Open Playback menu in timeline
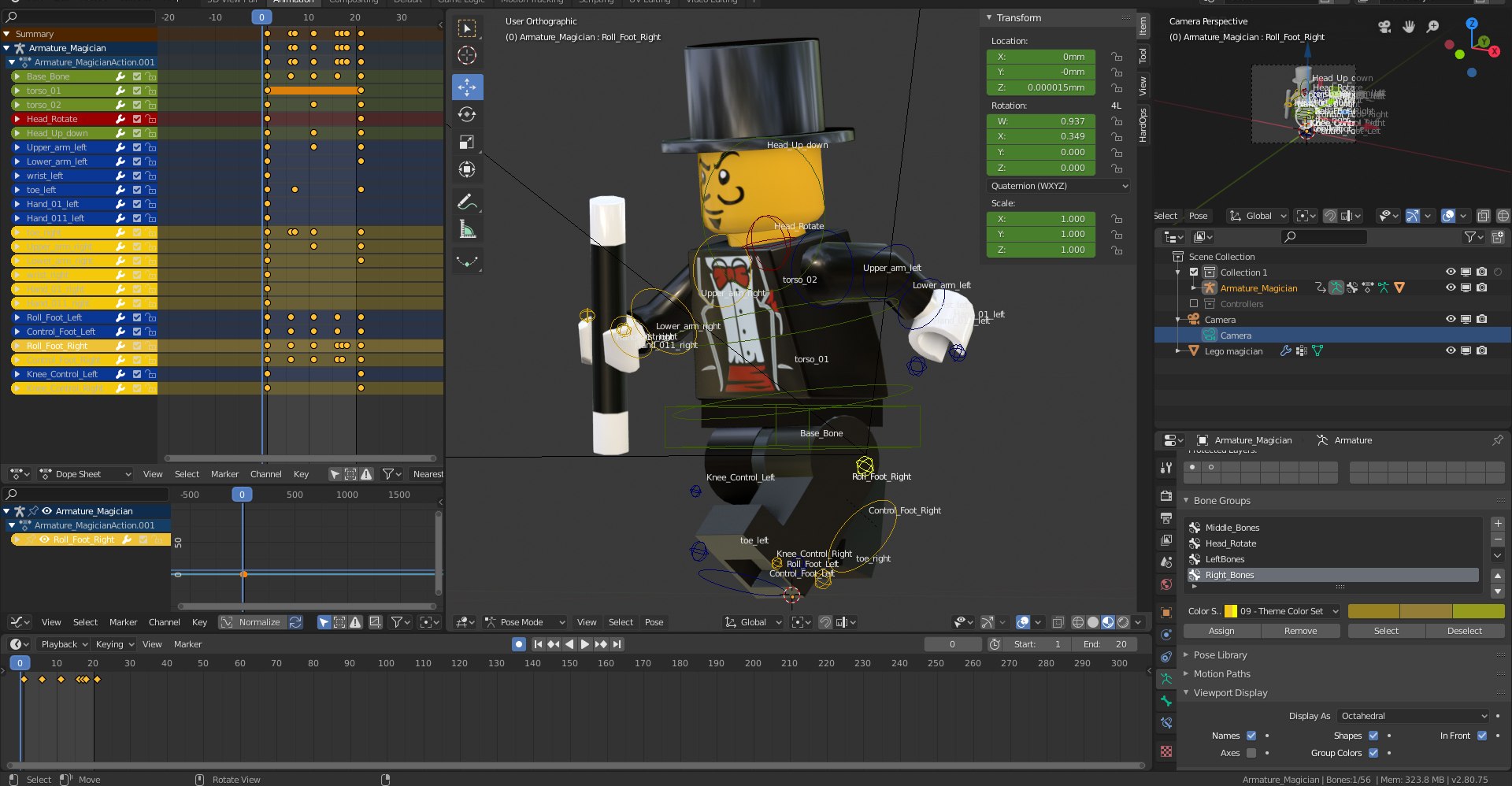 coord(64,644)
